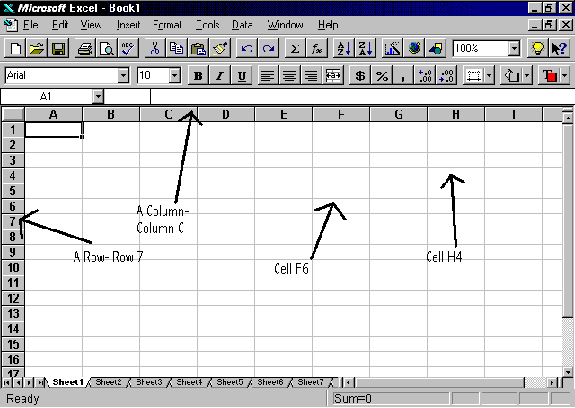Open the Insert menu
This screenshot has width=575, height=408.
(128, 25)
